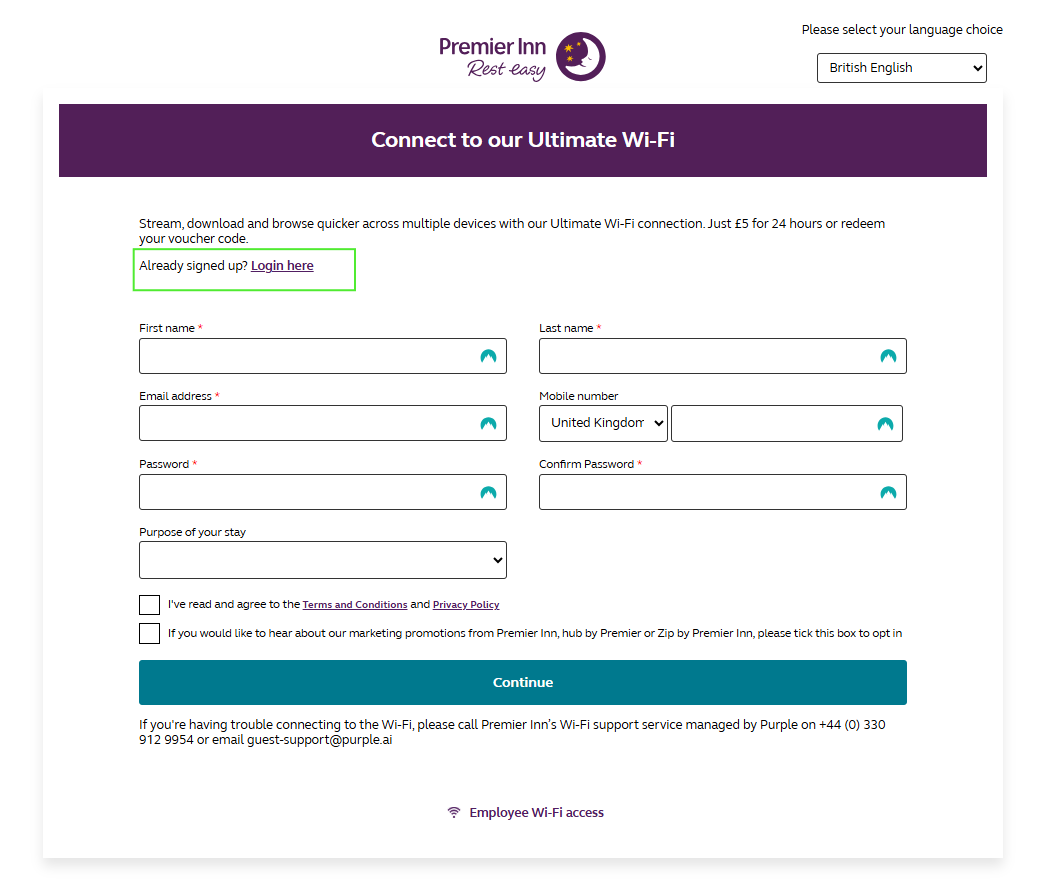Tick the Terms and Conditions agreement checkbox
This screenshot has height=880, width=1044.
pos(150,605)
